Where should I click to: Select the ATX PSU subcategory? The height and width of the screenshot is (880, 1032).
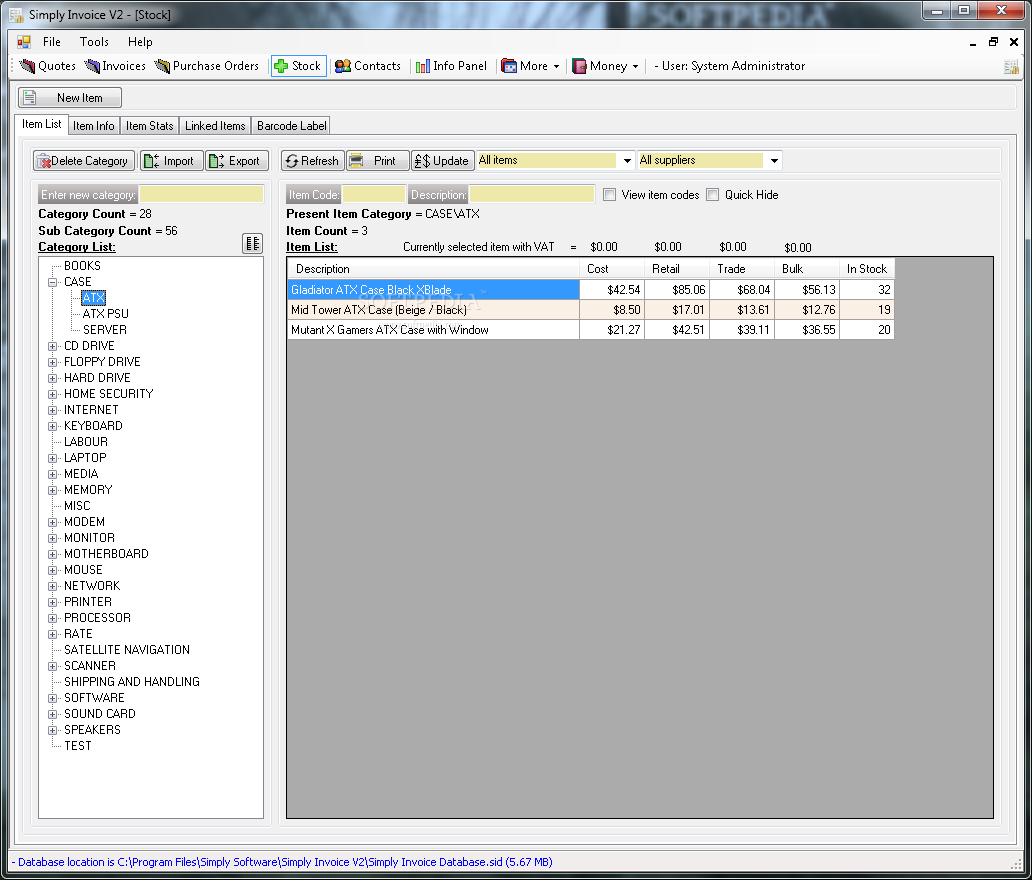pyautogui.click(x=105, y=314)
